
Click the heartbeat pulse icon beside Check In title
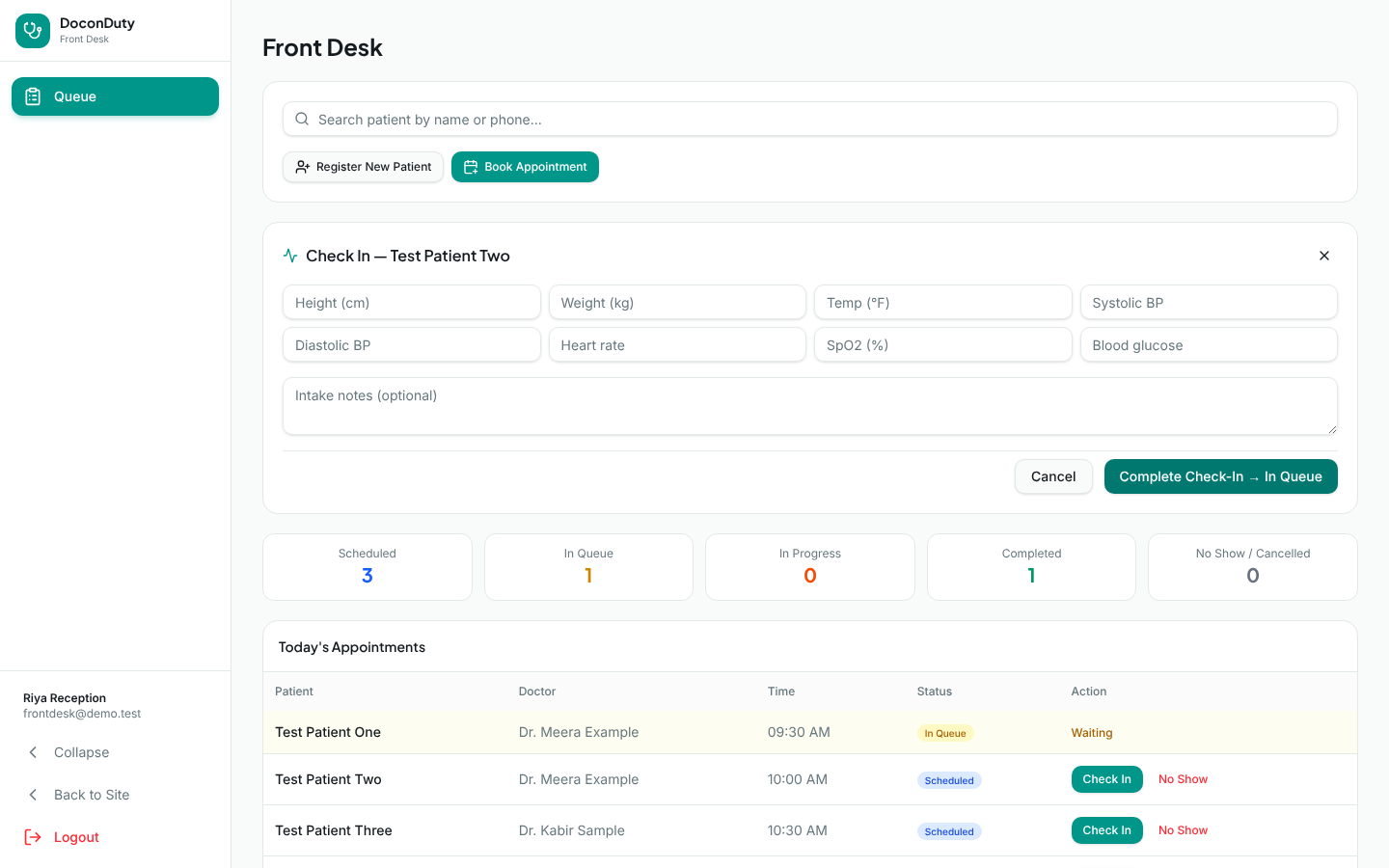(x=290, y=256)
